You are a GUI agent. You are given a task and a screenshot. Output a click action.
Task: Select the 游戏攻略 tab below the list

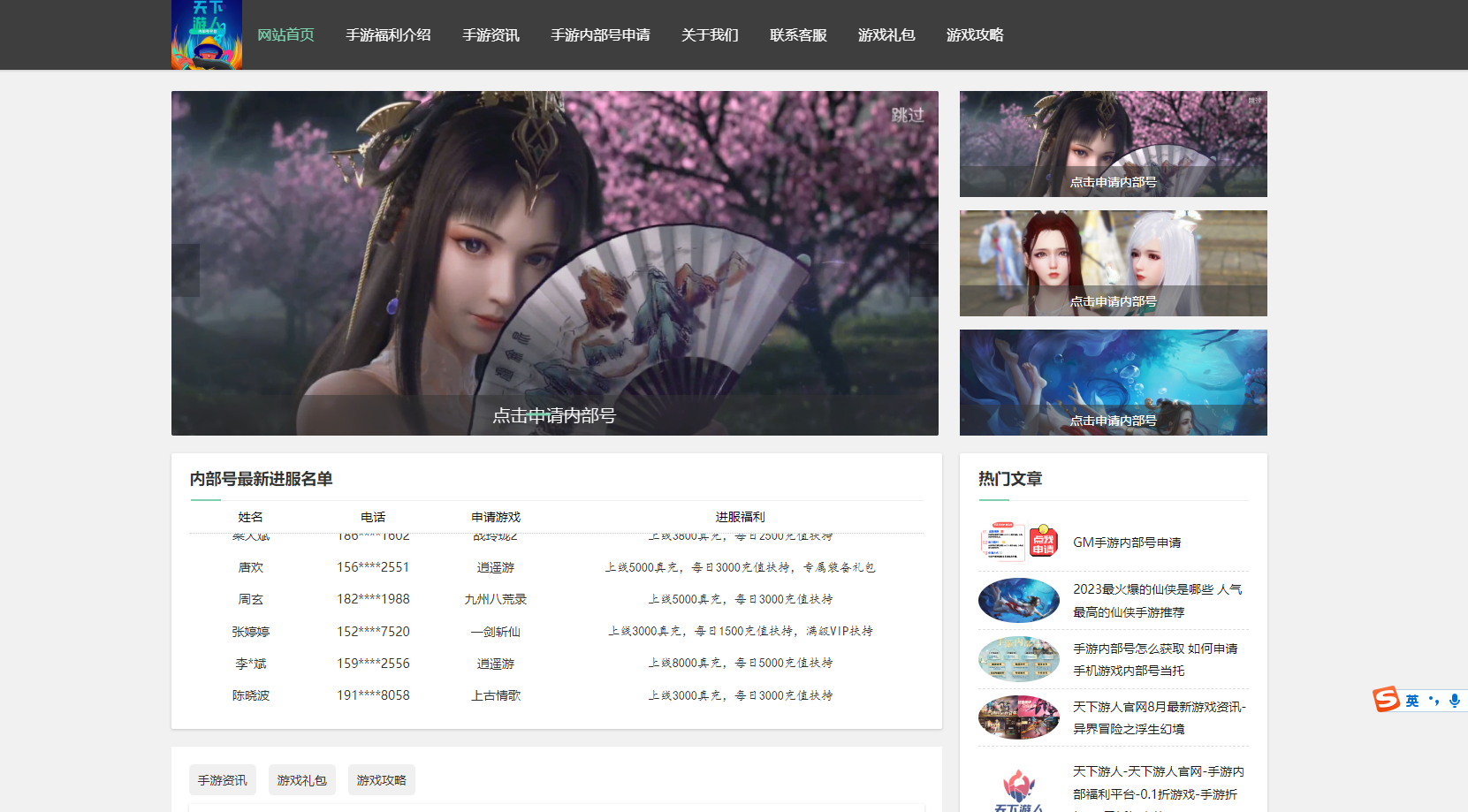382,780
